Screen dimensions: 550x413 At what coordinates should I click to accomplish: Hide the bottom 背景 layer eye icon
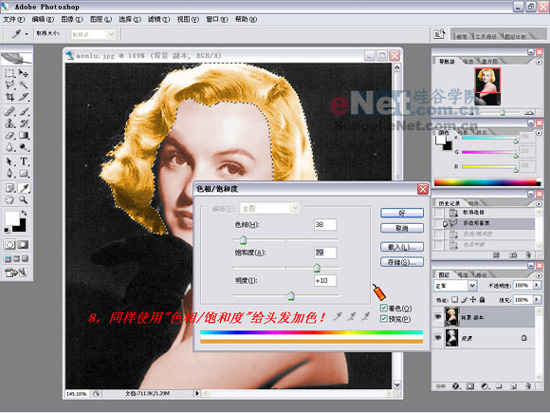[438, 338]
